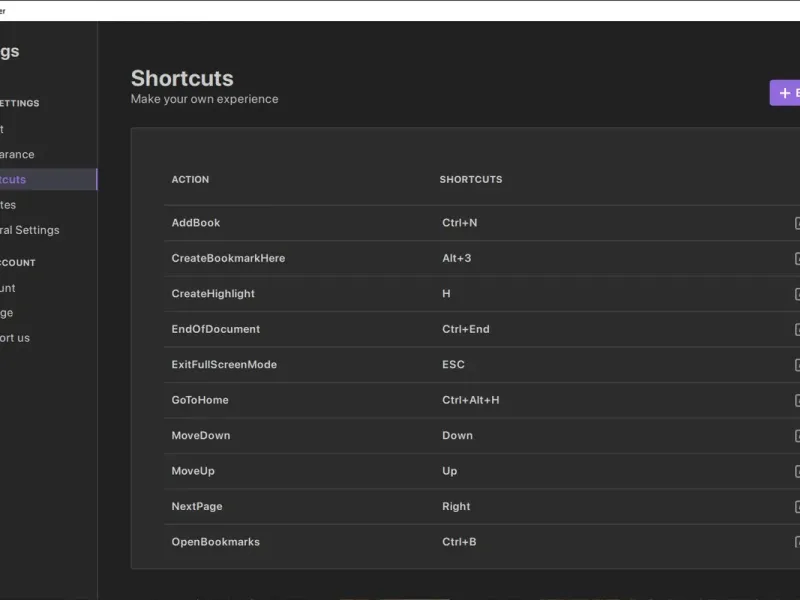This screenshot has width=800, height=600.
Task: Click edit icon for ExitFullScreenMode
Action: 797,365
